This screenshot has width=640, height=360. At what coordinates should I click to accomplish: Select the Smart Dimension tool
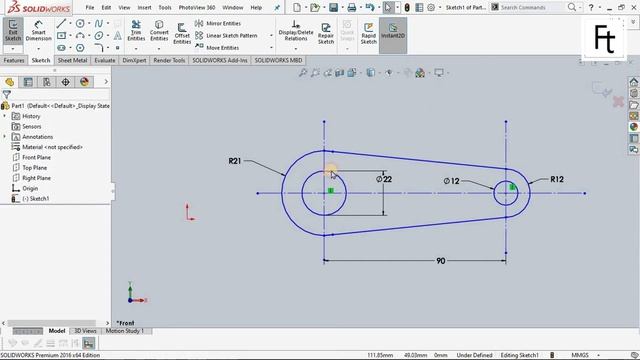[x=38, y=31]
